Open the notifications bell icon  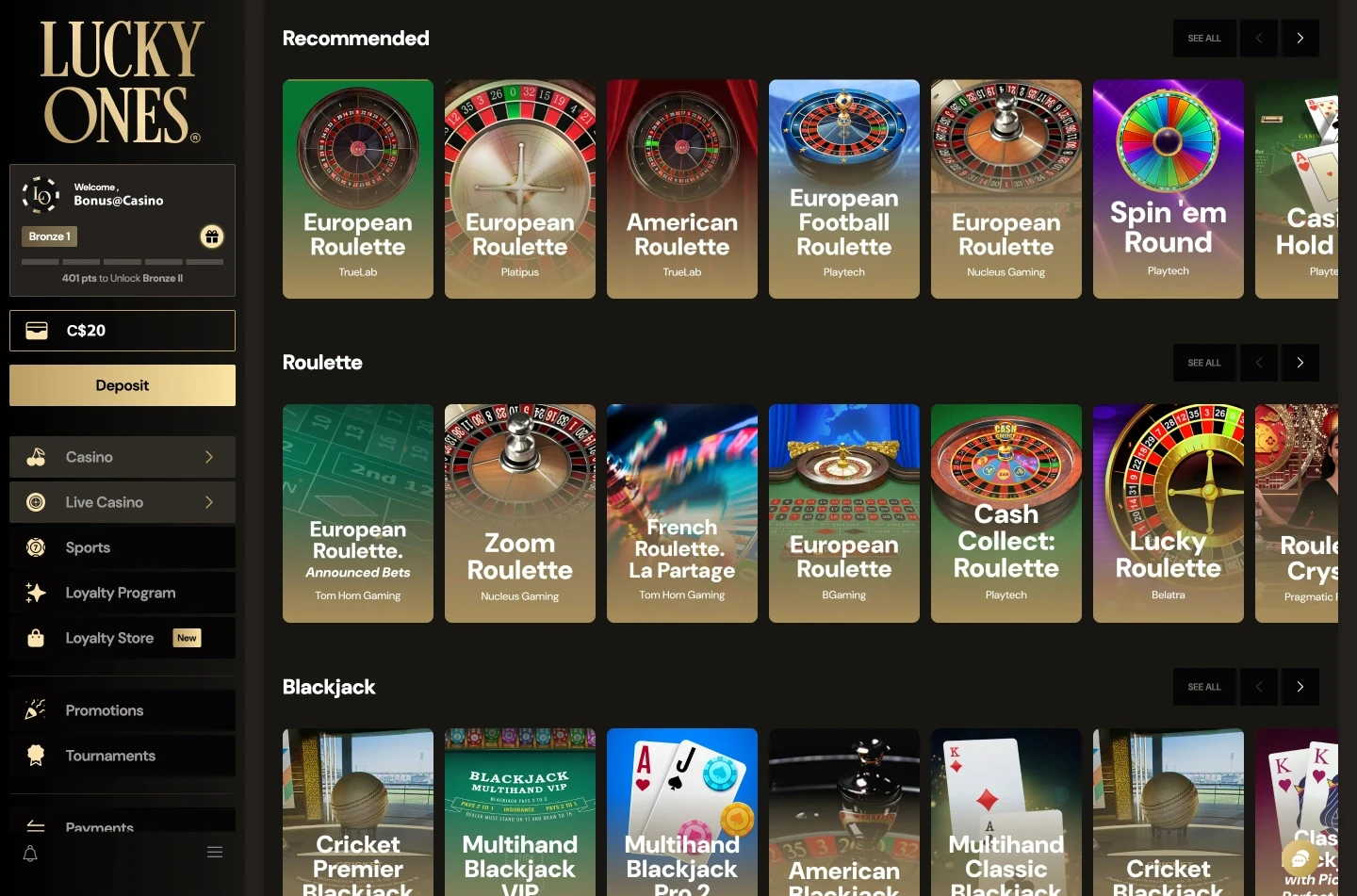[30, 854]
